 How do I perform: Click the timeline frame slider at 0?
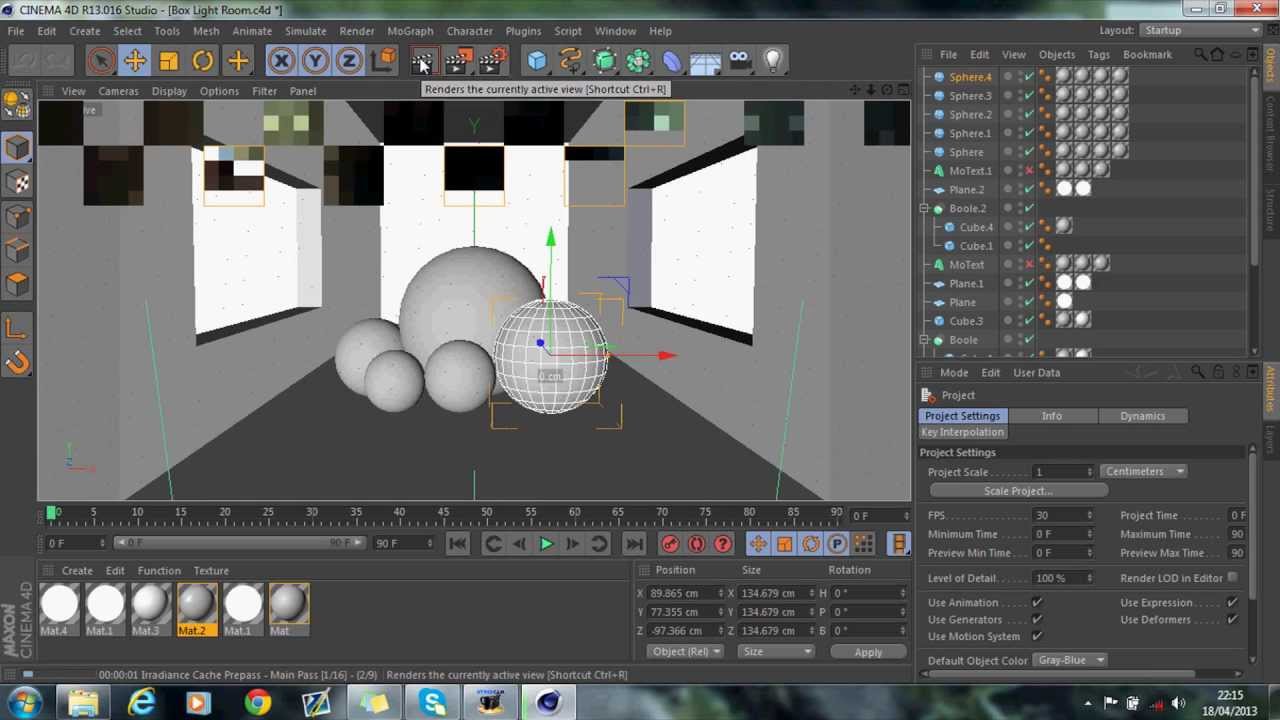click(52, 514)
